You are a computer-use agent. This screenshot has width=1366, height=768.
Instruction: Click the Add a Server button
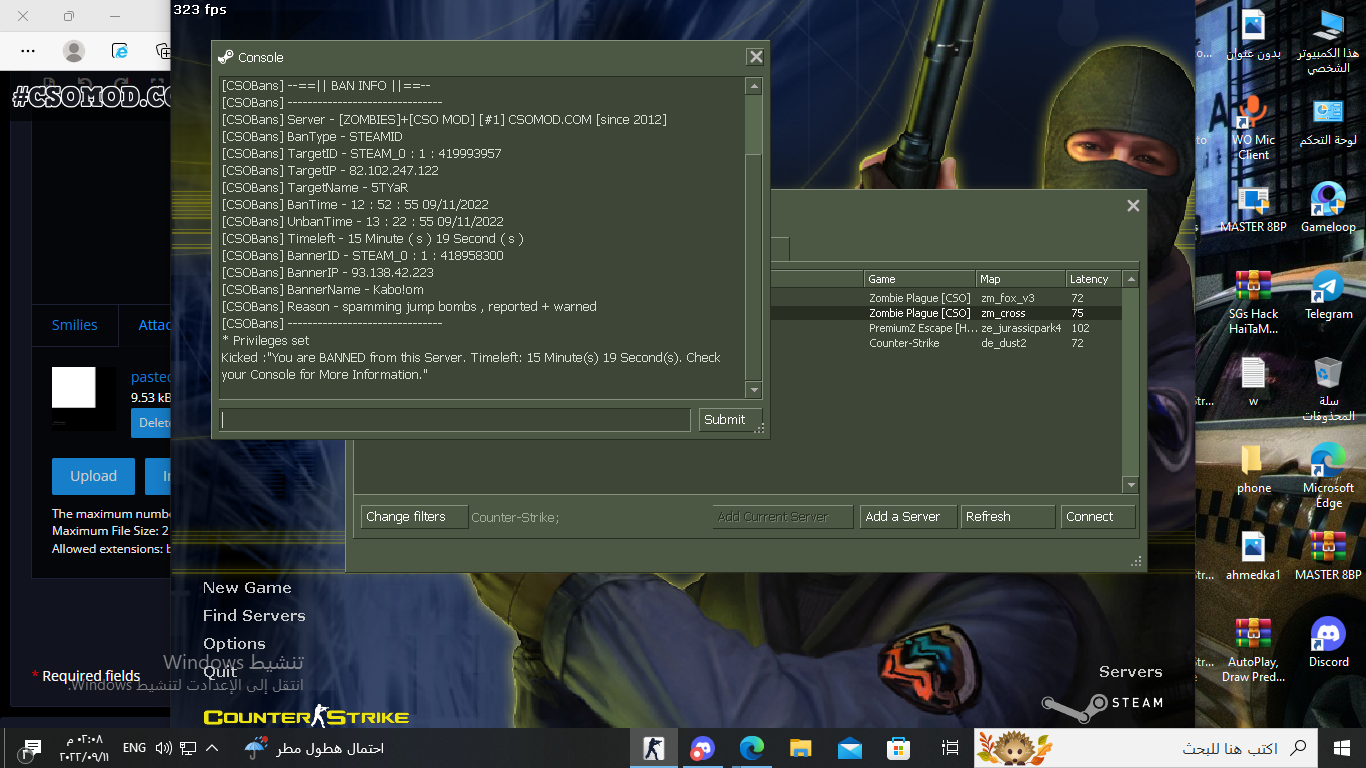(x=906, y=517)
